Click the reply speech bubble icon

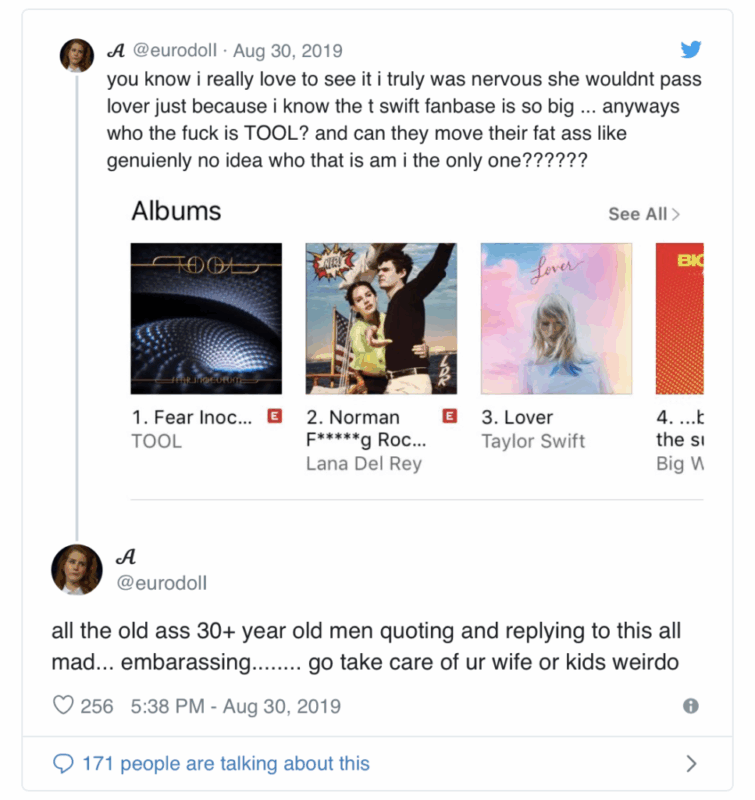tap(63, 764)
